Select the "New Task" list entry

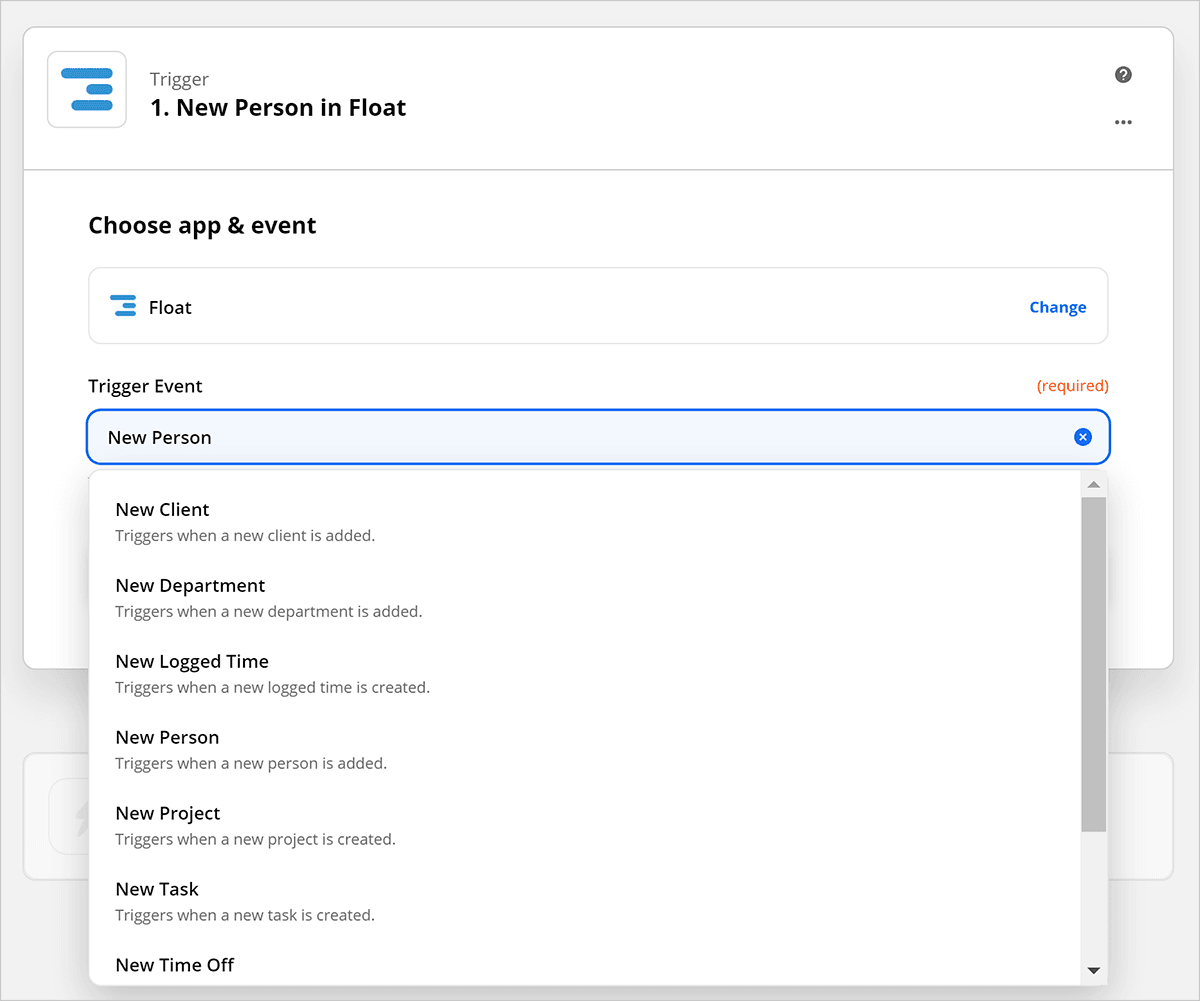pos(157,889)
